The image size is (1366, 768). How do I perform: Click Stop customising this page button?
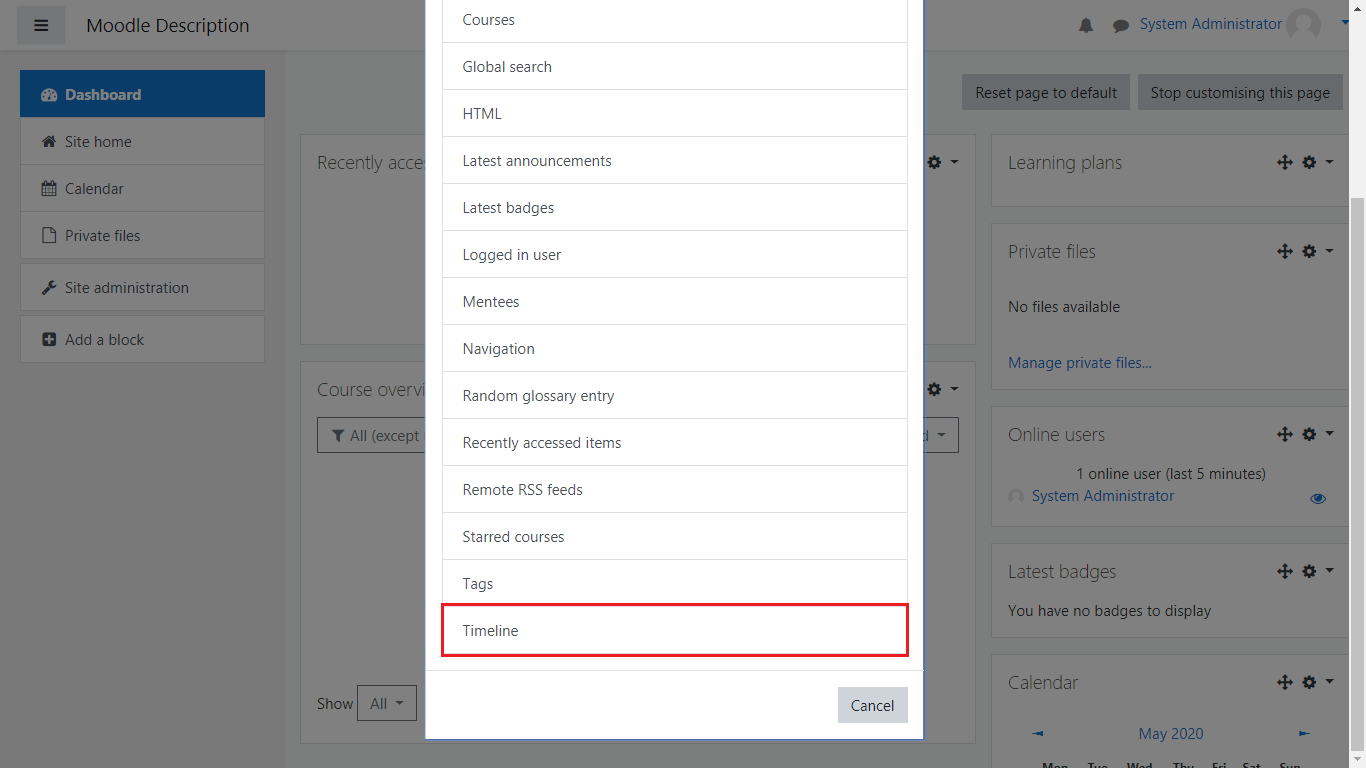coord(1240,93)
